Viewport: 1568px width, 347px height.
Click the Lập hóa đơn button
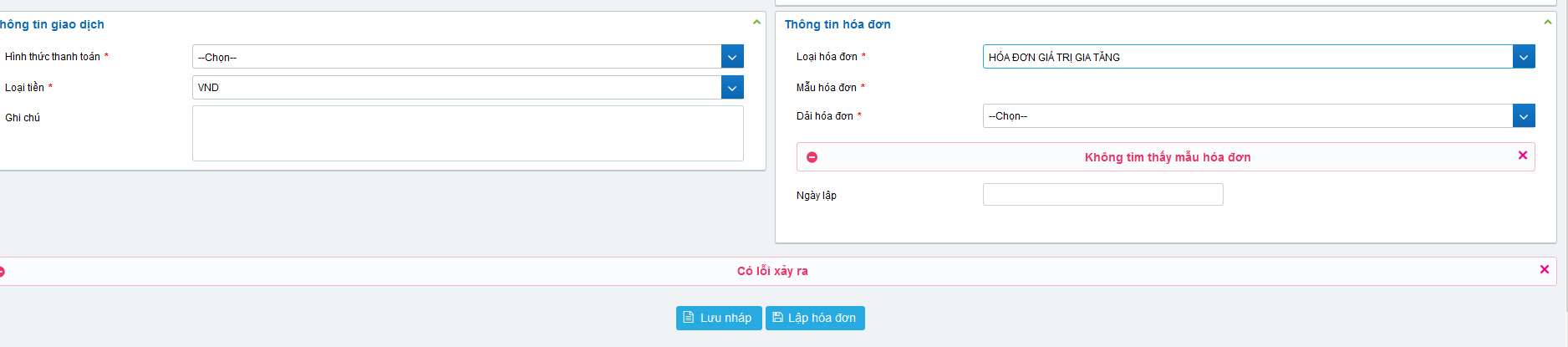814,318
